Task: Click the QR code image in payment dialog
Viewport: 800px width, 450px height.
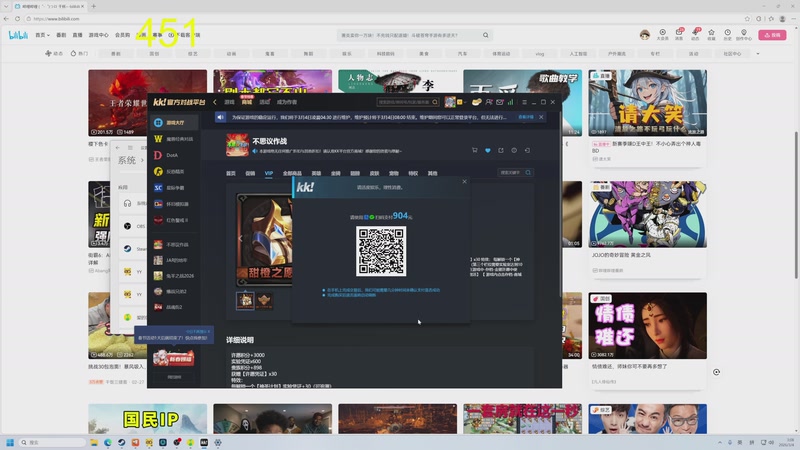Action: point(381,251)
